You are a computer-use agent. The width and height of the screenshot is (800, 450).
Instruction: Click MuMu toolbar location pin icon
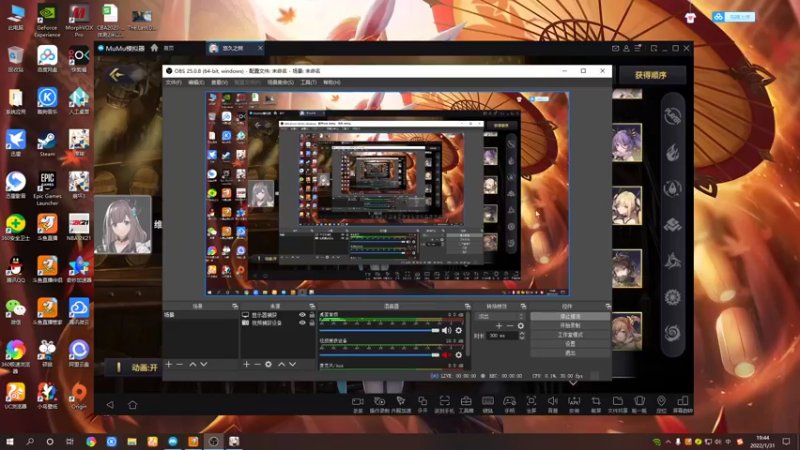[x=661, y=402]
